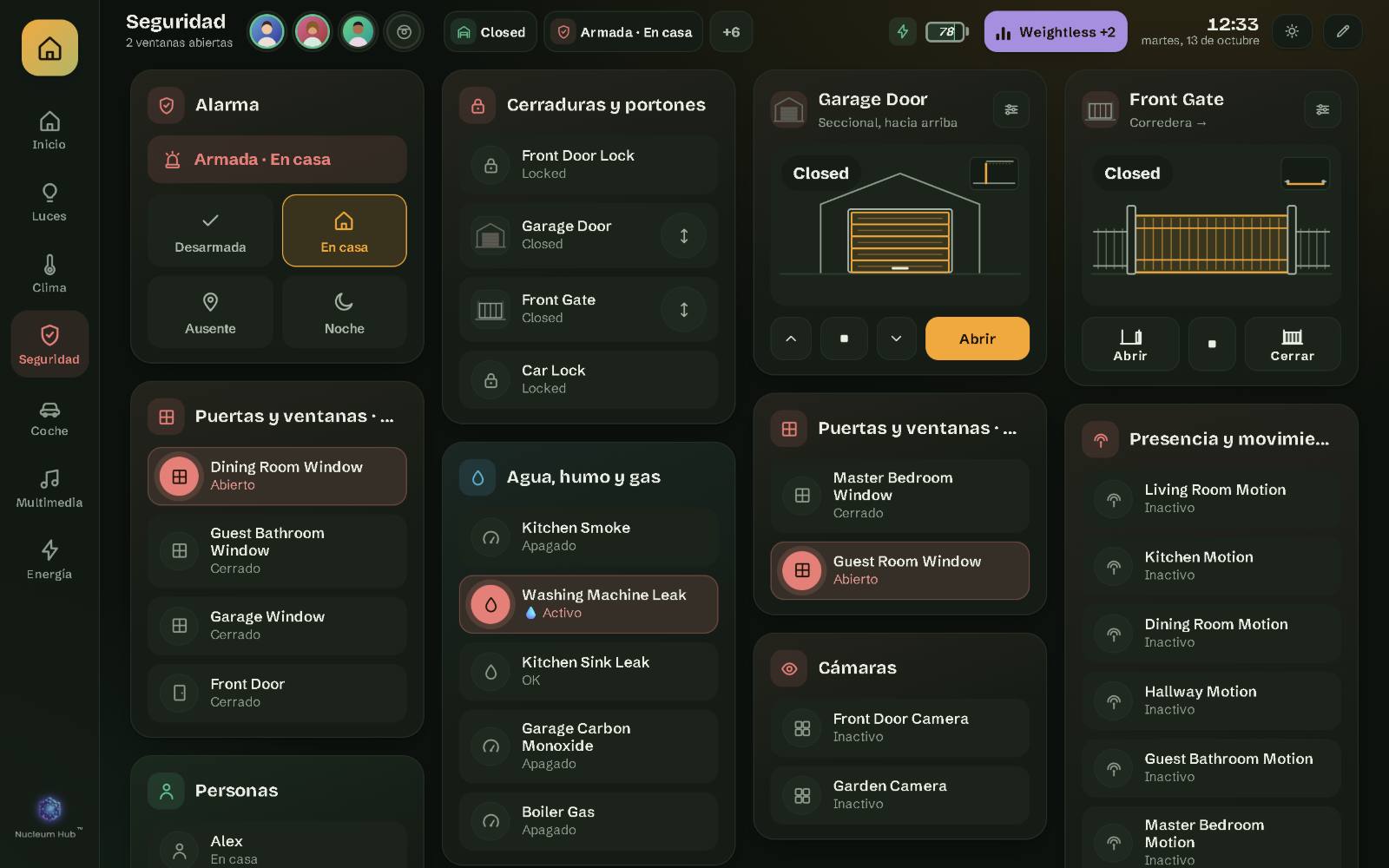Click the green lightning energy icon
This screenshot has height=868, width=1389.
(903, 32)
